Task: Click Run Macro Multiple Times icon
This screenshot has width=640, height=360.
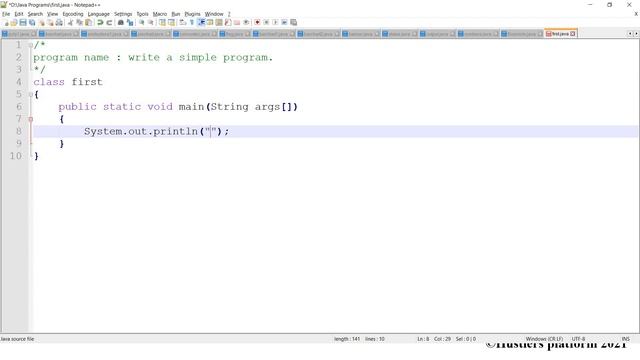Action: click(x=284, y=23)
